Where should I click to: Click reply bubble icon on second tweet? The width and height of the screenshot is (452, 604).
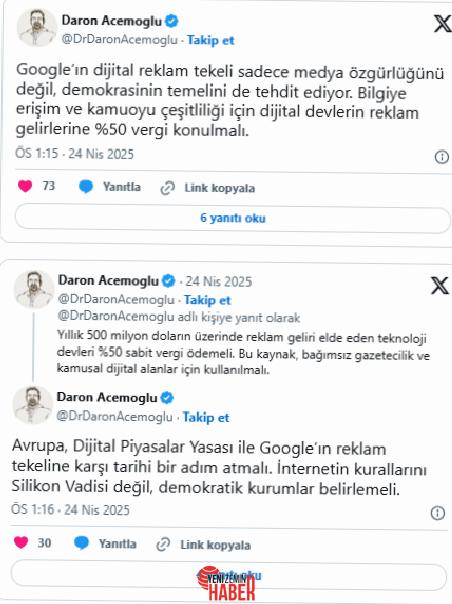click(x=81, y=543)
